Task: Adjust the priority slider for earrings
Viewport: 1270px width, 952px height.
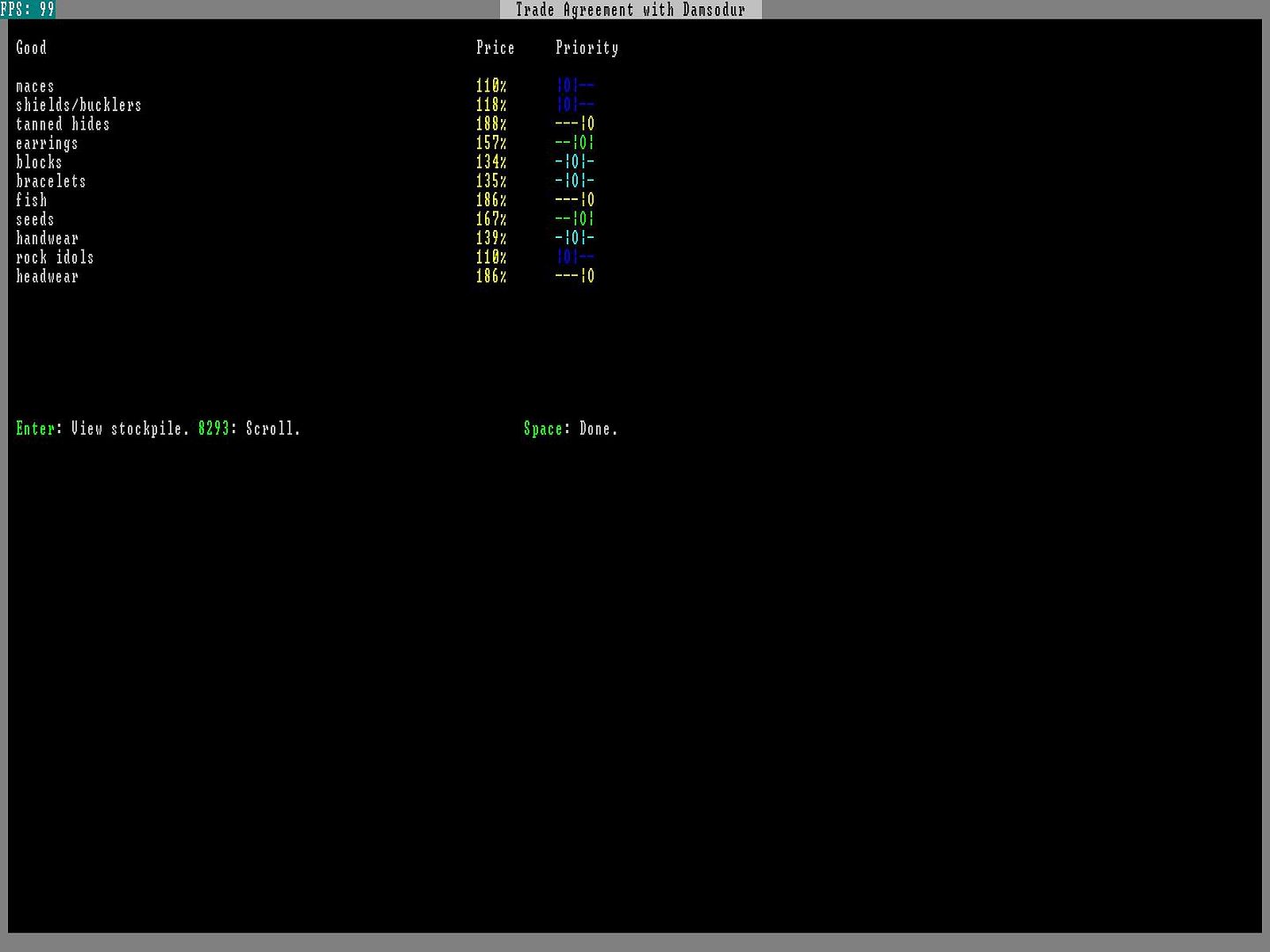Action: [575, 143]
